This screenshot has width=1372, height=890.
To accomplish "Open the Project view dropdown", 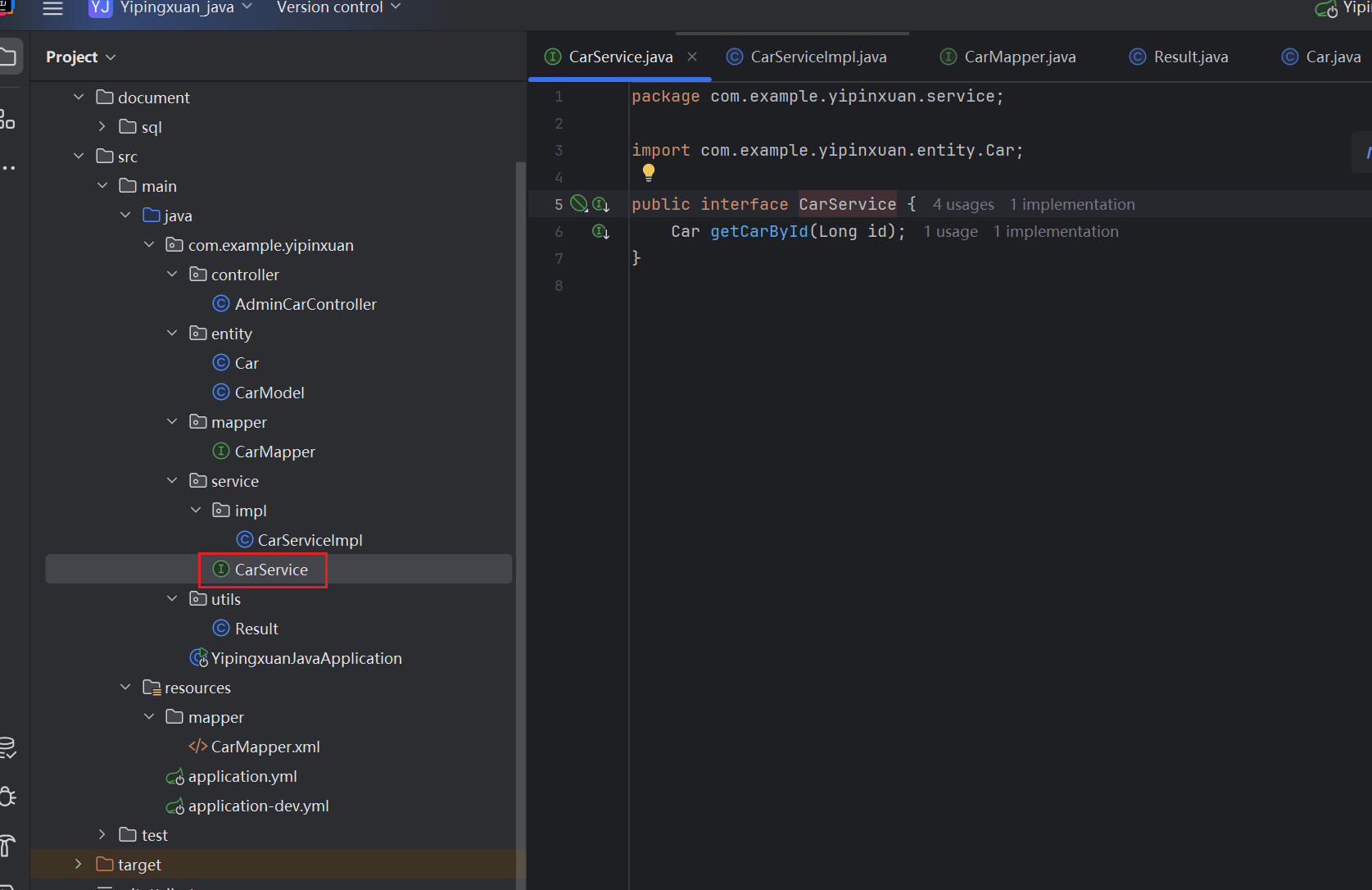I will click(80, 57).
